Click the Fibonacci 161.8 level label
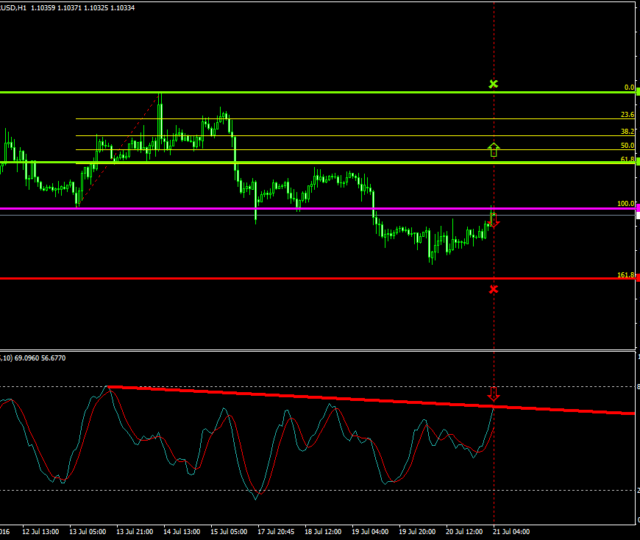Image resolution: width=640 pixels, height=540 pixels. (x=626, y=273)
